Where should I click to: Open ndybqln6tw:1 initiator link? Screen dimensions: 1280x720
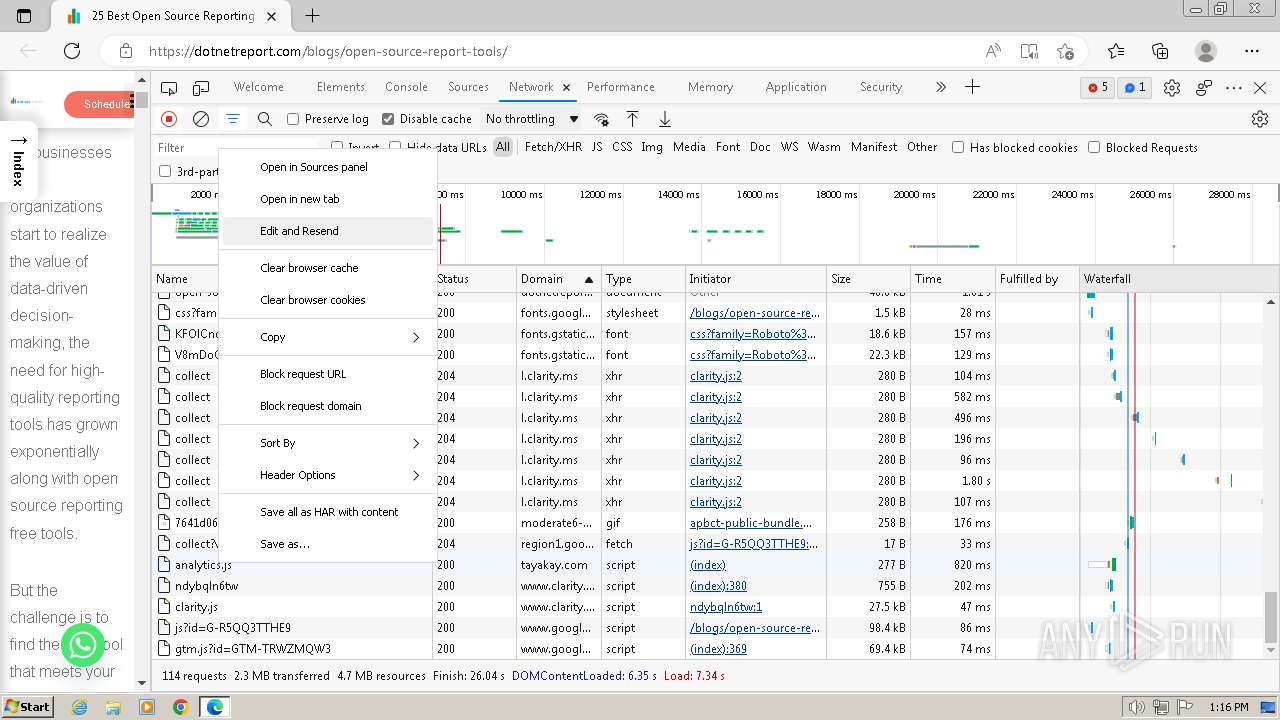coord(726,607)
